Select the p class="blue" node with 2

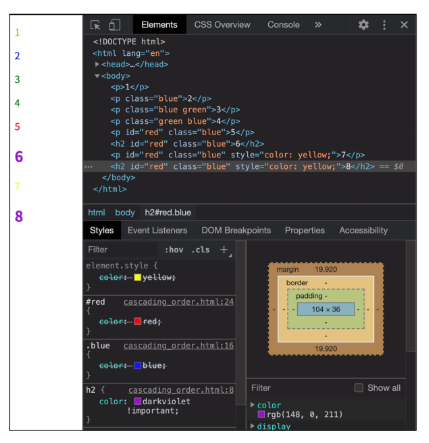(x=161, y=99)
